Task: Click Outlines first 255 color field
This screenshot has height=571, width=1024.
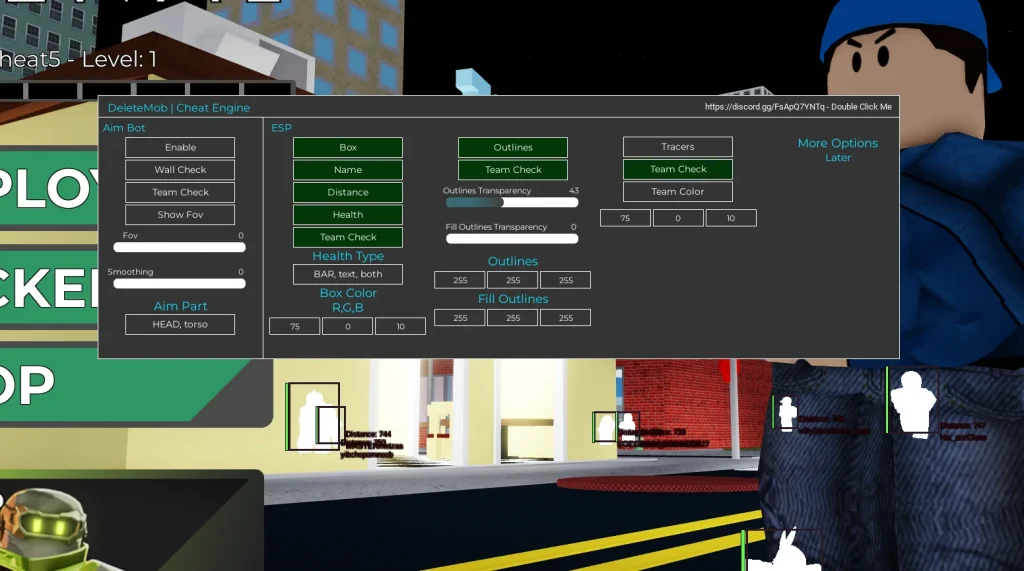Action: coord(460,280)
